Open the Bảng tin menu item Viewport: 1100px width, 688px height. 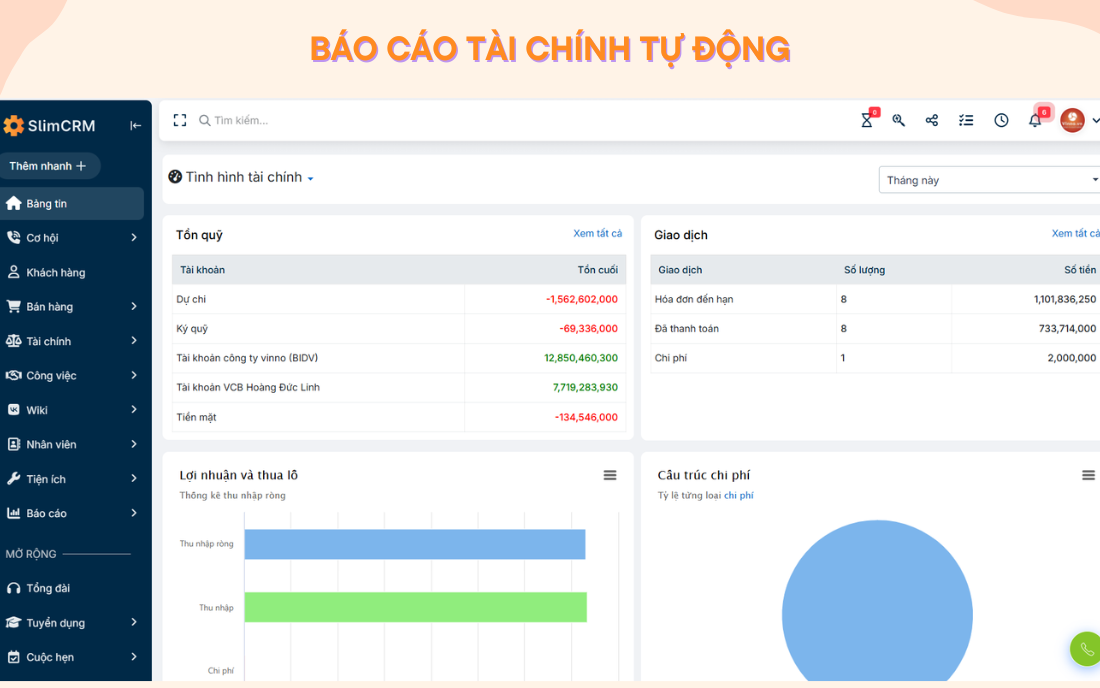47,203
